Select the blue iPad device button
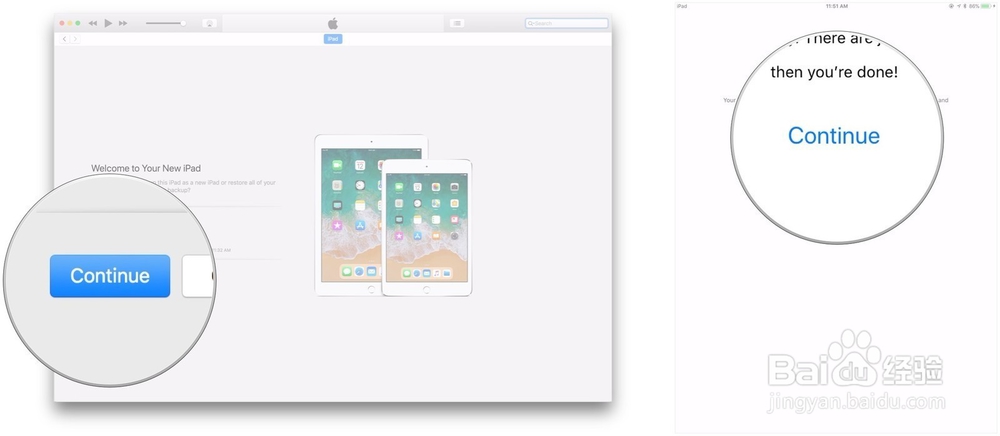Viewport: 1000px width, 436px height. click(333, 39)
